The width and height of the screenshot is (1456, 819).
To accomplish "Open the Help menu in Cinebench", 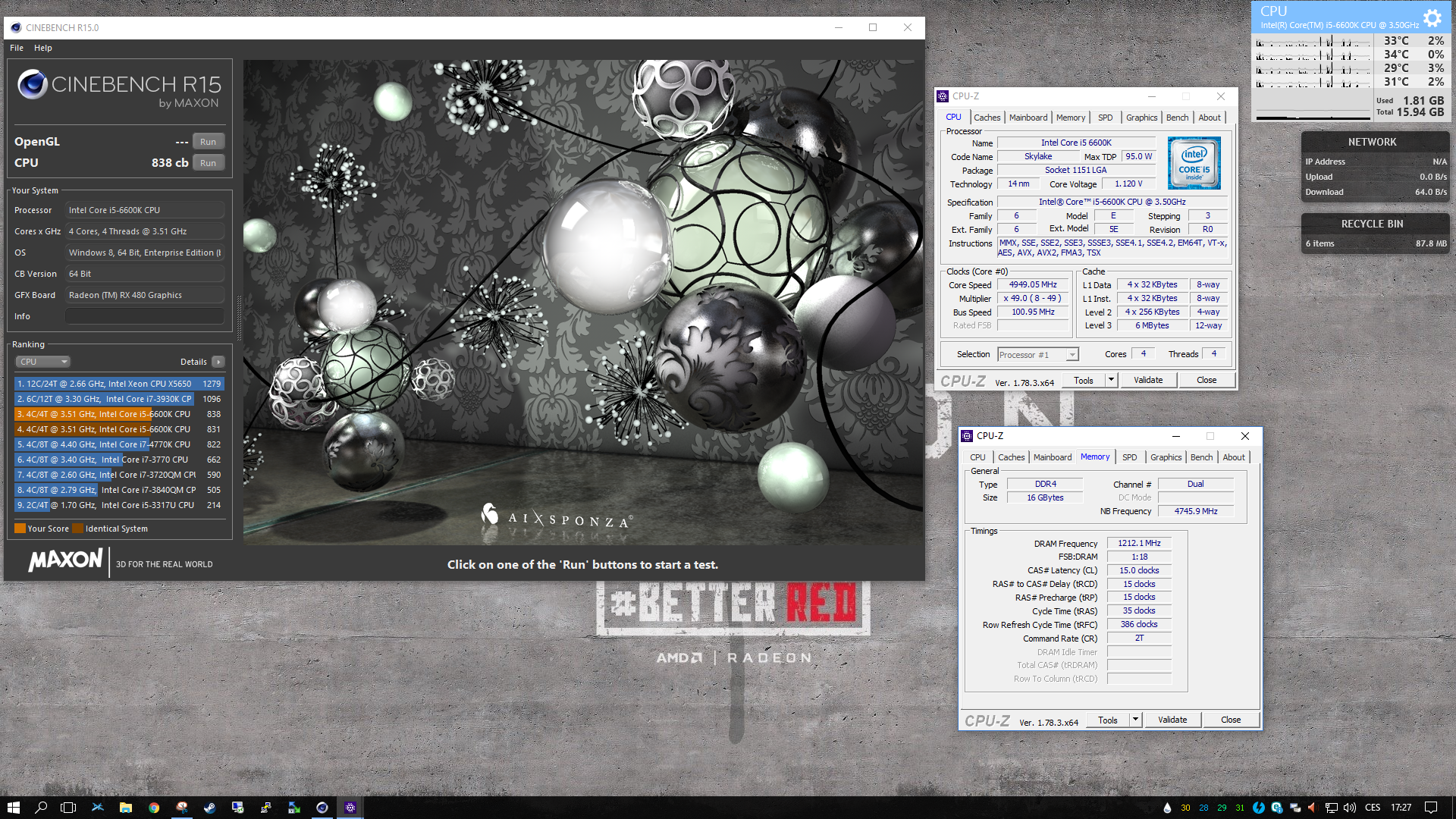I will [43, 48].
